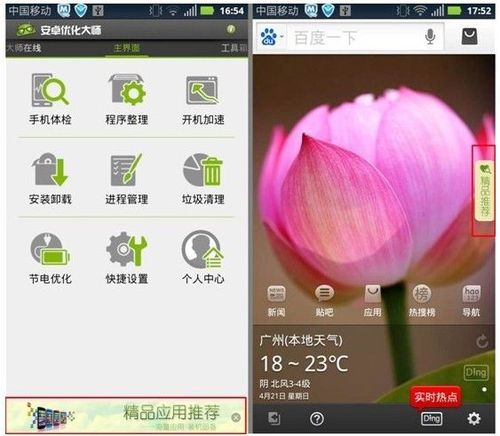Screen dimensions: 500x436
Task: Refresh the 广州 local weather widget
Action: coord(482,342)
